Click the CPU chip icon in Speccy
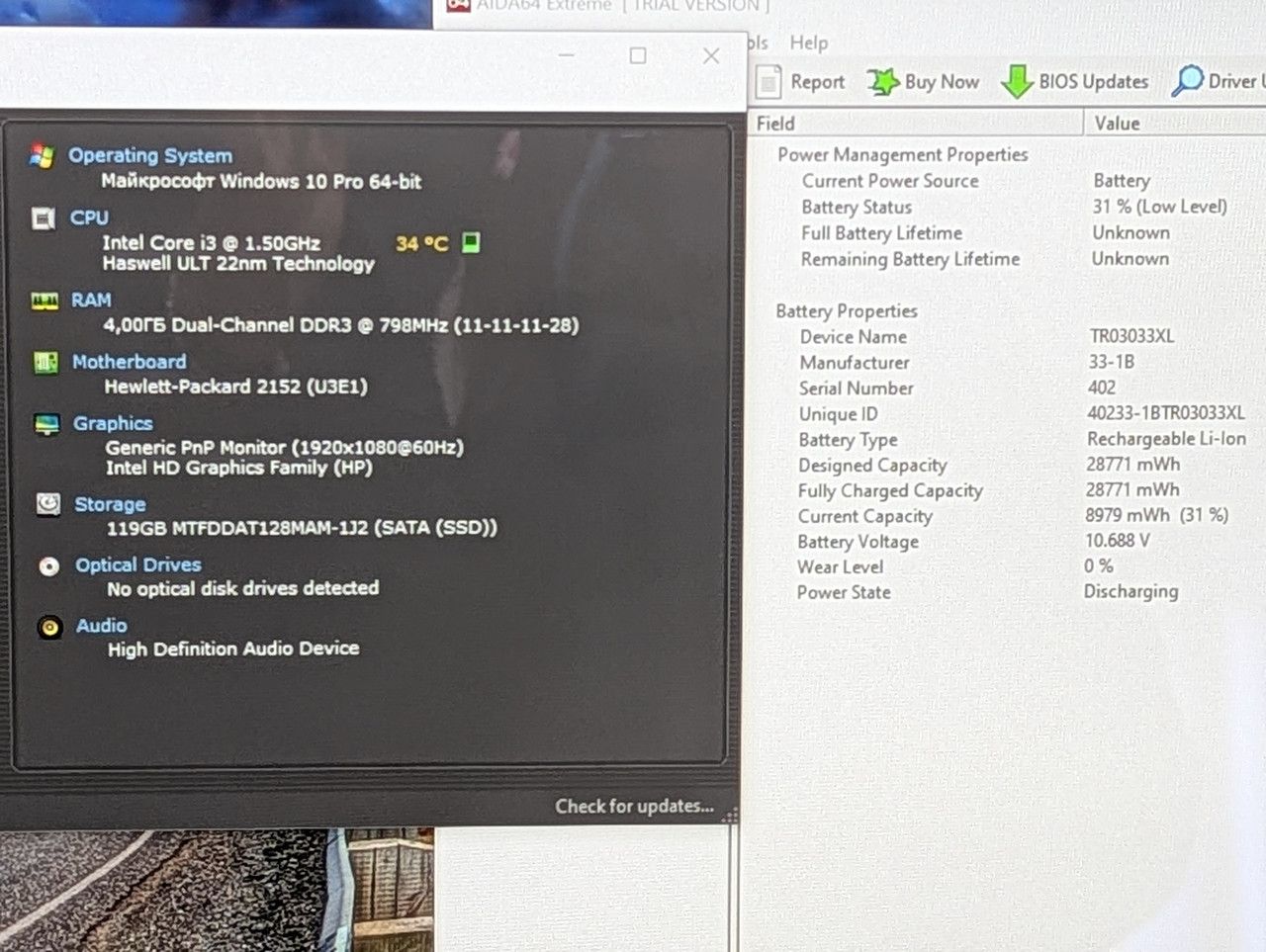Viewport: 1266px width, 952px height. pos(44,218)
